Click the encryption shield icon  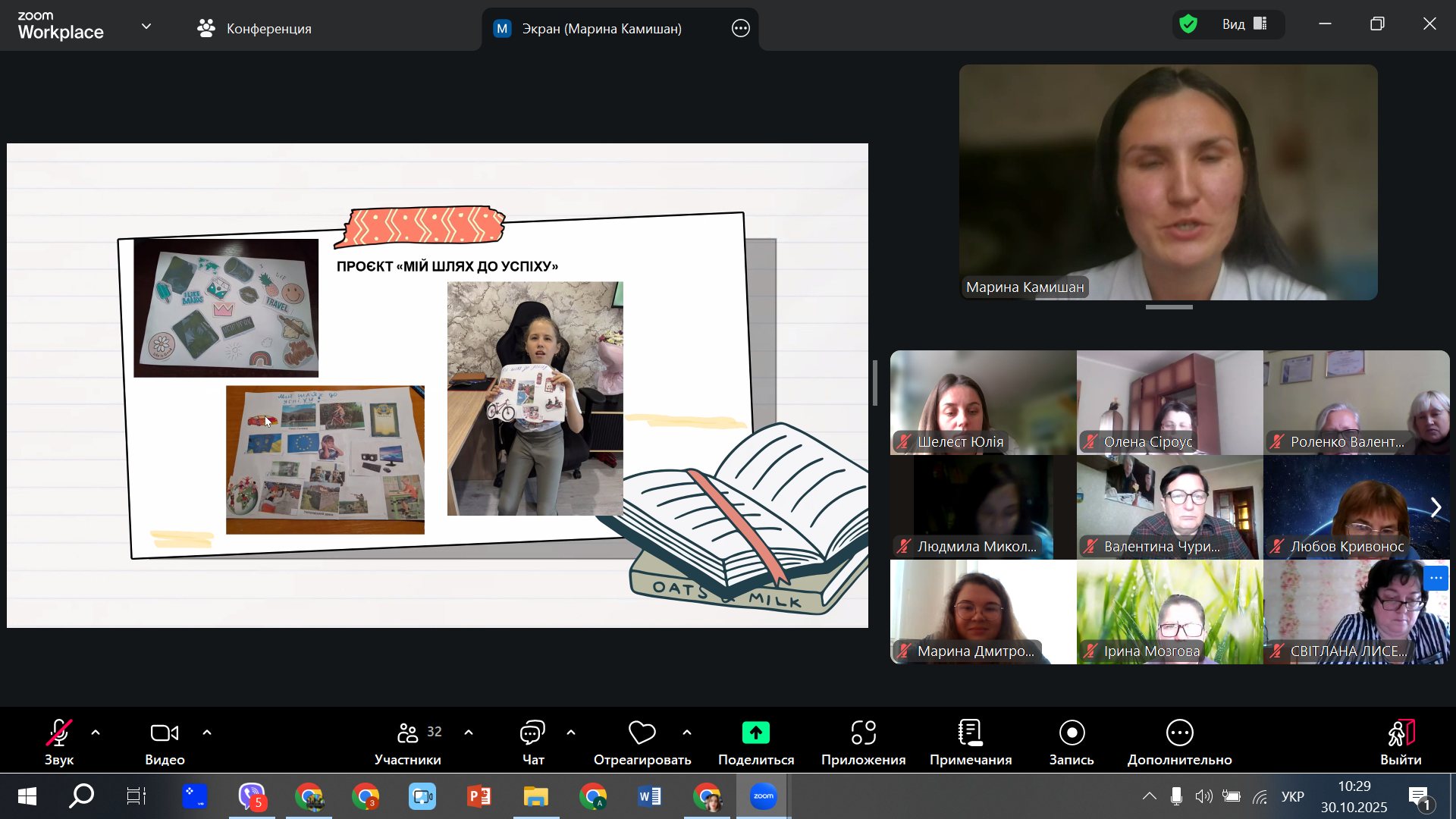point(1188,24)
